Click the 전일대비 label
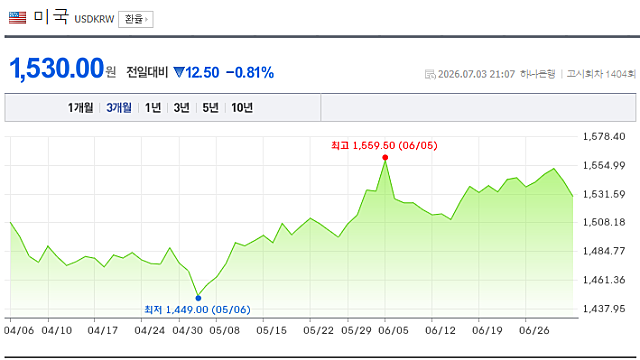 [147, 72]
